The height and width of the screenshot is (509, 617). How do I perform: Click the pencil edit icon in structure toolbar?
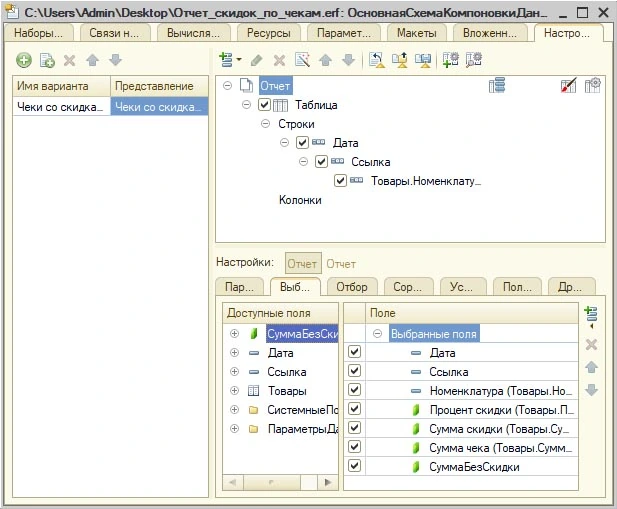tap(257, 61)
